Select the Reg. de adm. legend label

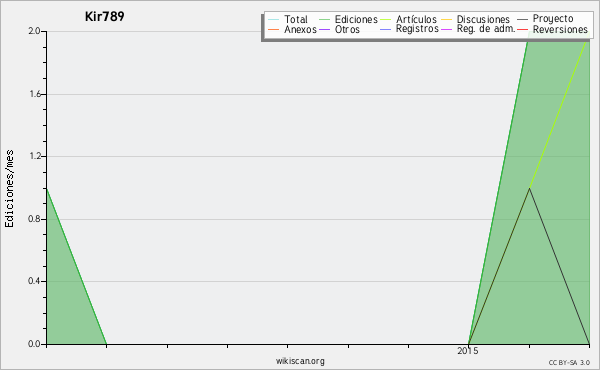tap(486, 29)
